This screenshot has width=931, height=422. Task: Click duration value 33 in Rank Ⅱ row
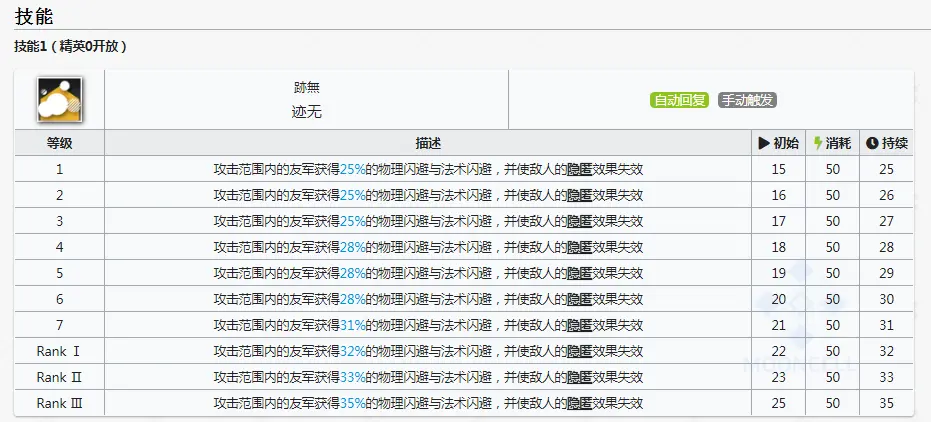coord(886,377)
